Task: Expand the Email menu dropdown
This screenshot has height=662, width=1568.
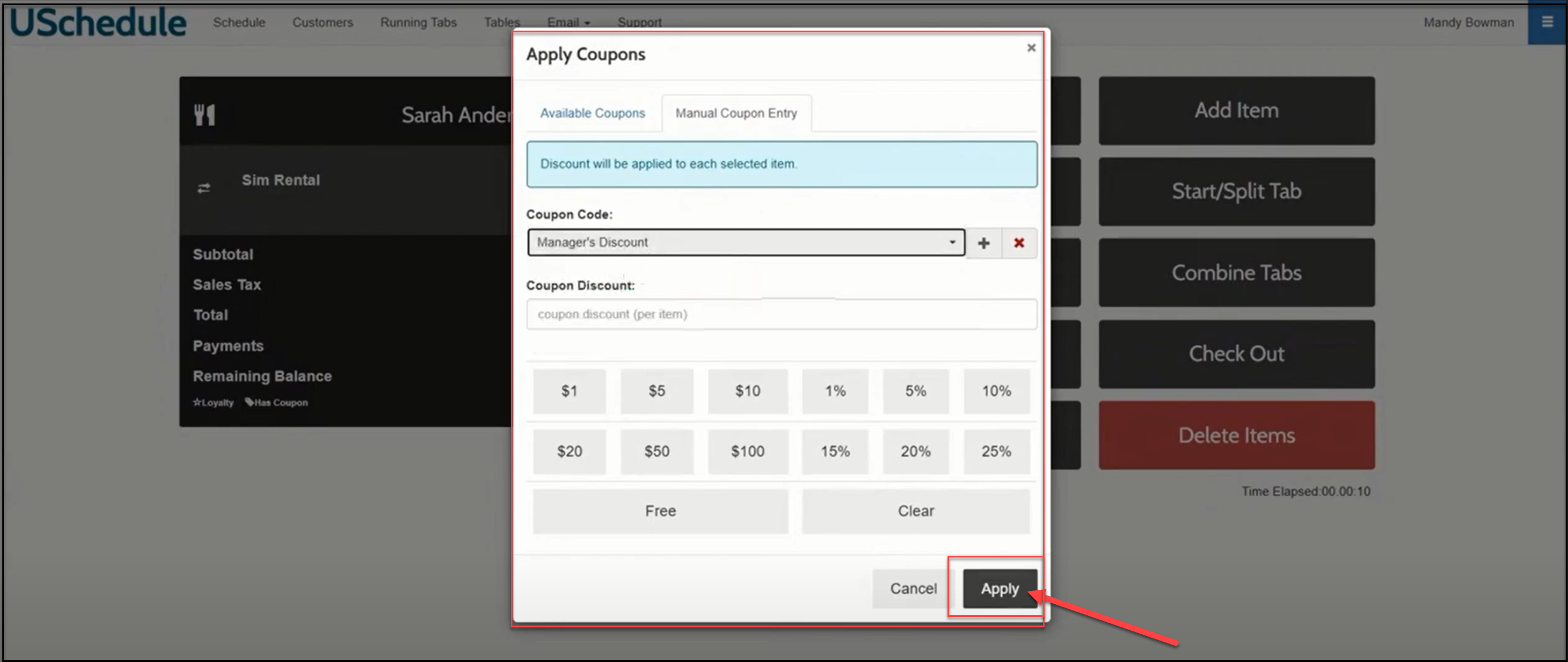Action: click(x=569, y=23)
